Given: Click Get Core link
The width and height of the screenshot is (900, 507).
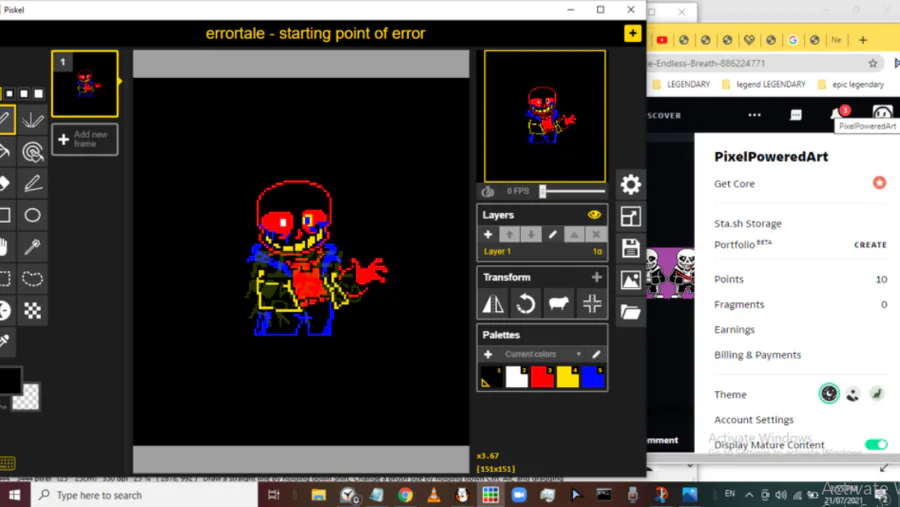Looking at the screenshot, I should coord(734,184).
